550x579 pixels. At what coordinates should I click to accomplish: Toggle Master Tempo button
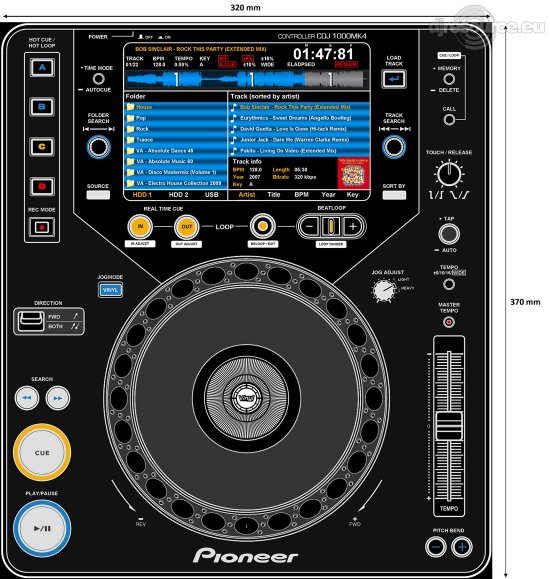coord(449,322)
